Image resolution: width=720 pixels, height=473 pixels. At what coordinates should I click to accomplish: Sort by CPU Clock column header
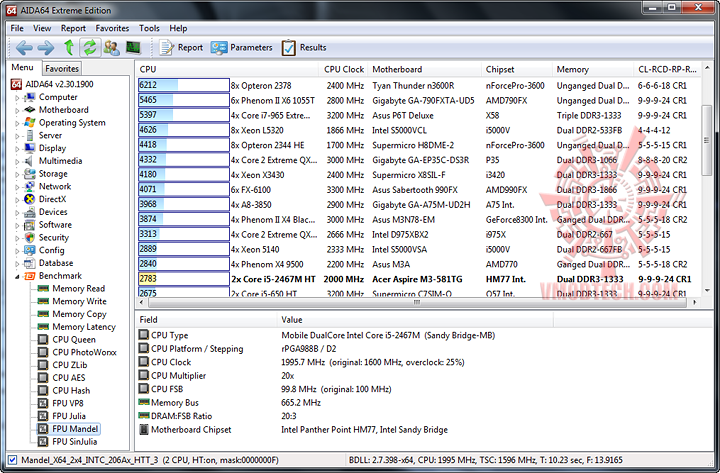pos(344,69)
